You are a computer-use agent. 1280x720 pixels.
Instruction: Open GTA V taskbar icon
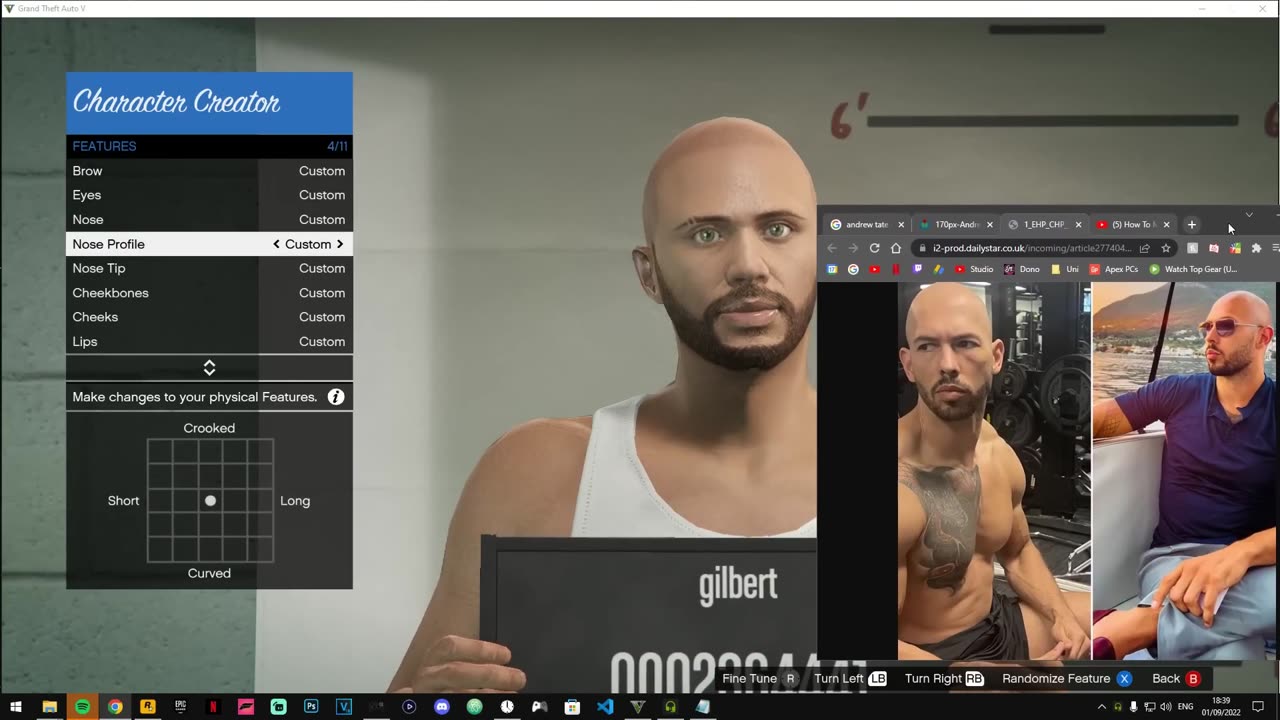pos(638,707)
